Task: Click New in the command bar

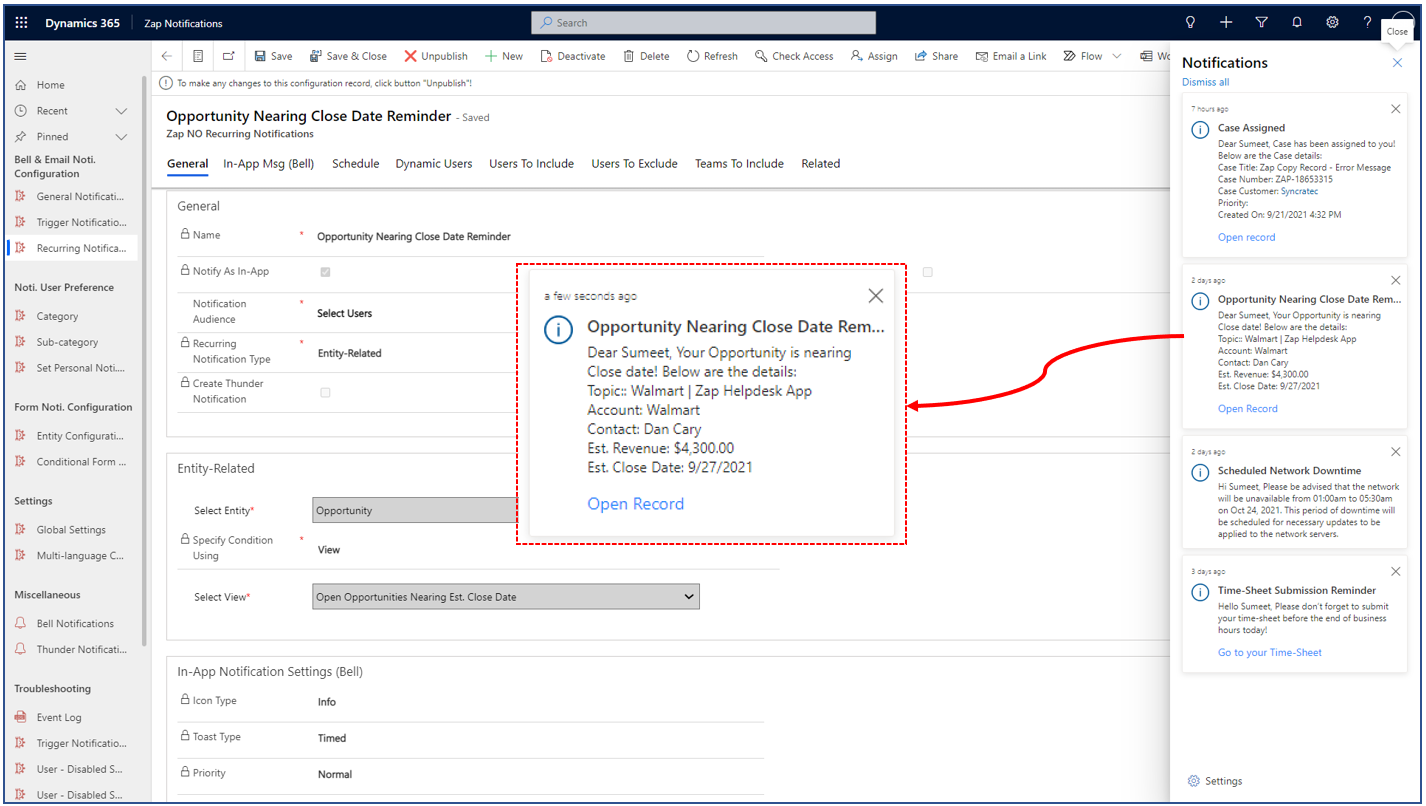Action: 504,56
